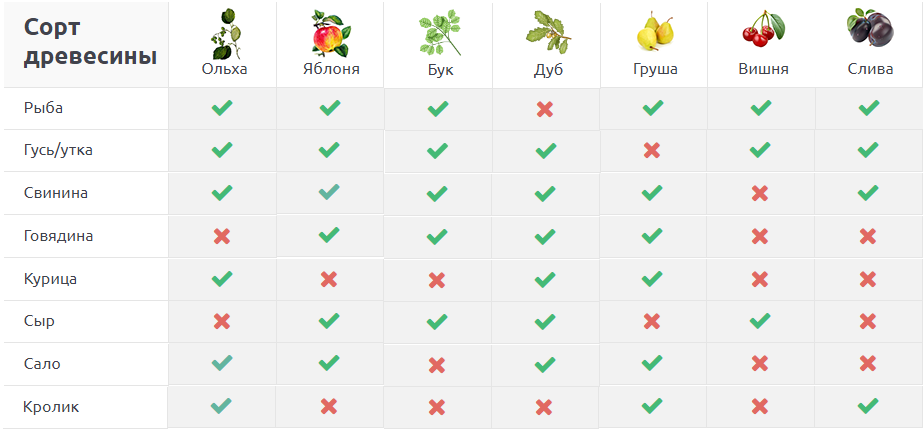The image size is (923, 429).
Task: Click the green check for Курица under Дуб
Action: 545,279
